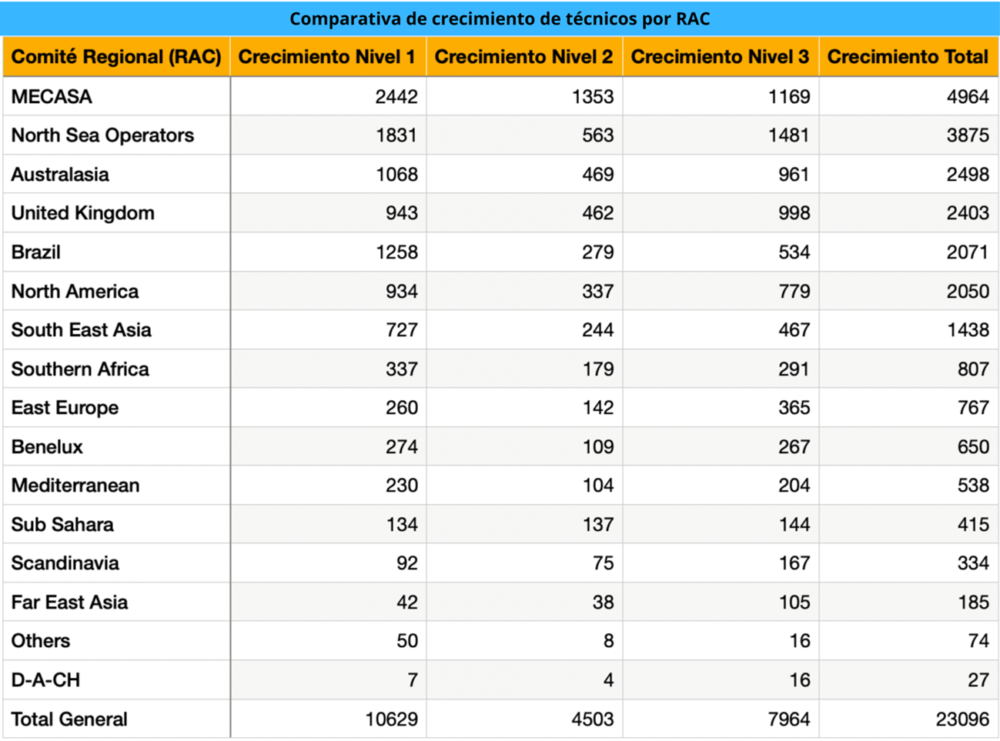
Task: Click Total General Nivel 1 value 10629
Action: (x=392, y=719)
